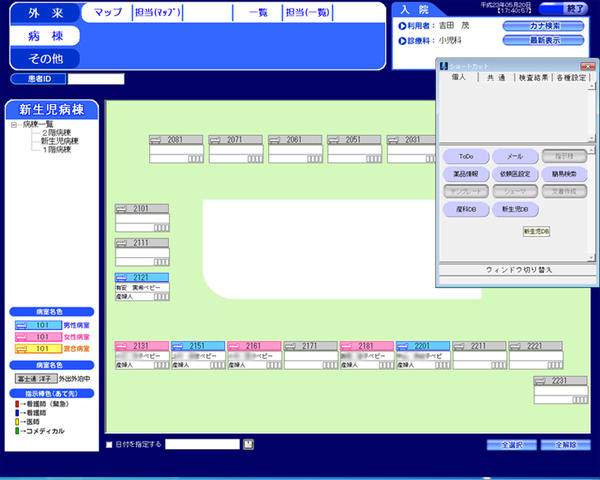Click the bed icon of pink room 2161

click(233, 346)
